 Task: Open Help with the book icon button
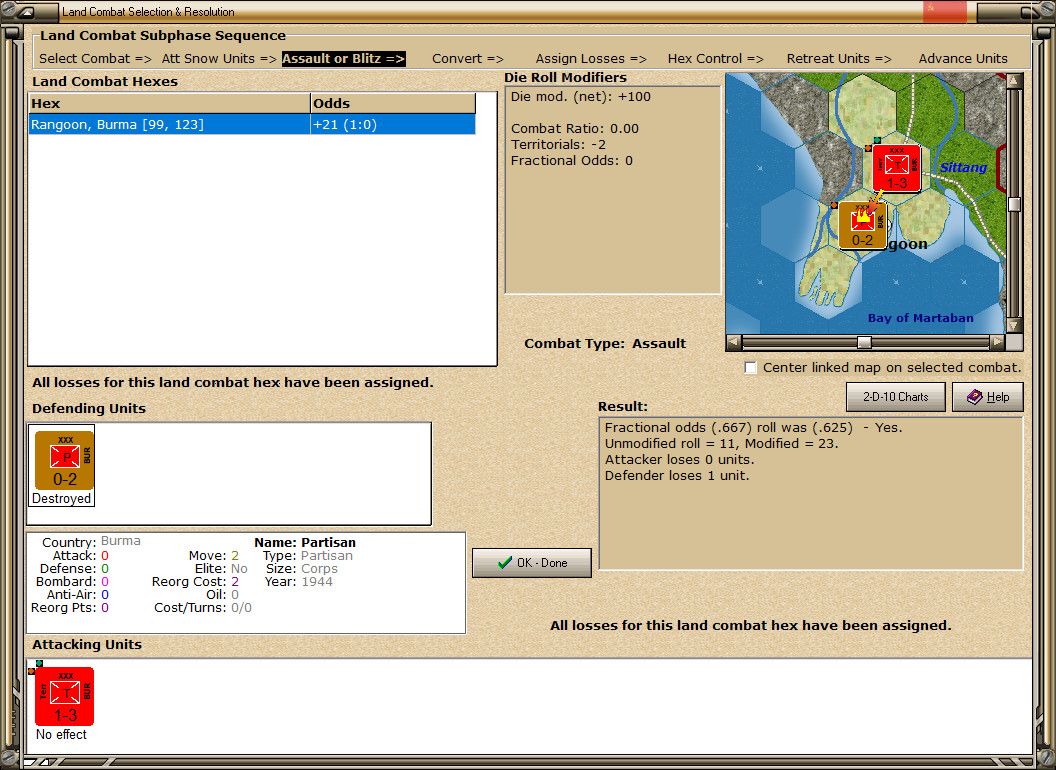coord(987,397)
